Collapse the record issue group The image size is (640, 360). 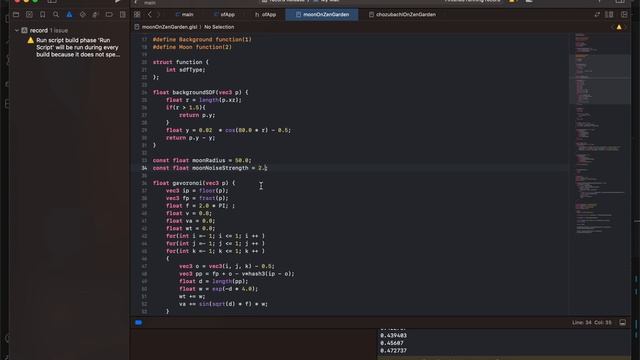[x=16, y=30]
